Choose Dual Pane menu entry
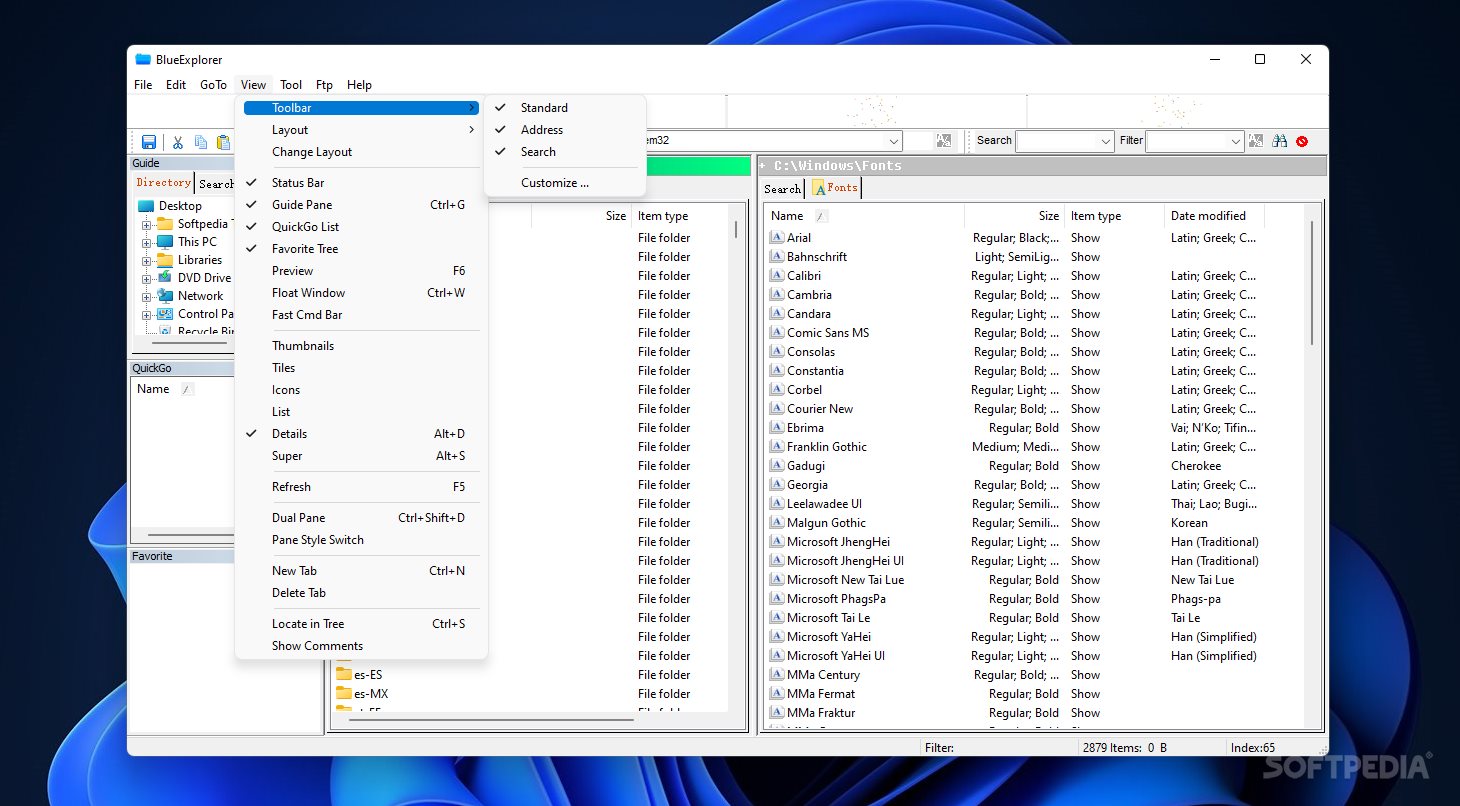The height and width of the screenshot is (806, 1460). (x=361, y=518)
